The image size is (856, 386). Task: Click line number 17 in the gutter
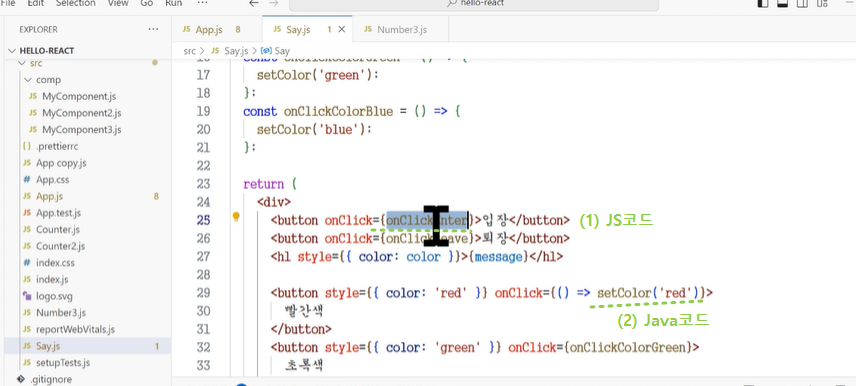(x=203, y=75)
